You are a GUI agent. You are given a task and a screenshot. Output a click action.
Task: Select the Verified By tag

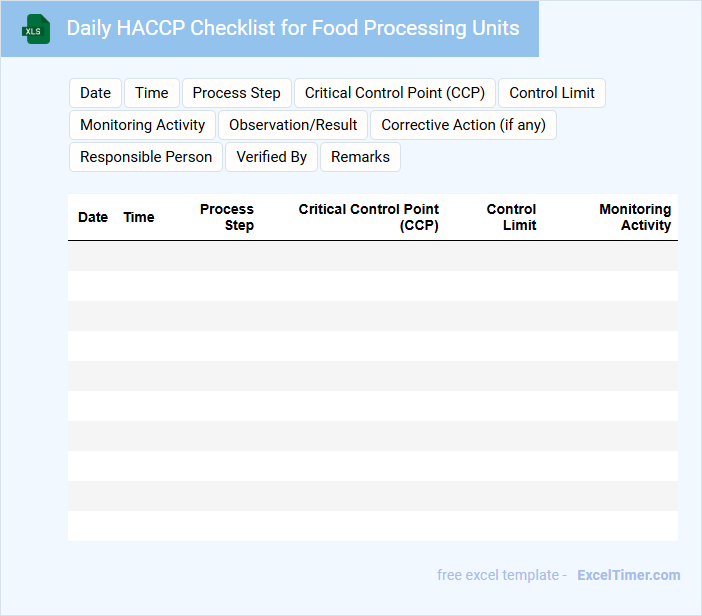[x=271, y=157]
